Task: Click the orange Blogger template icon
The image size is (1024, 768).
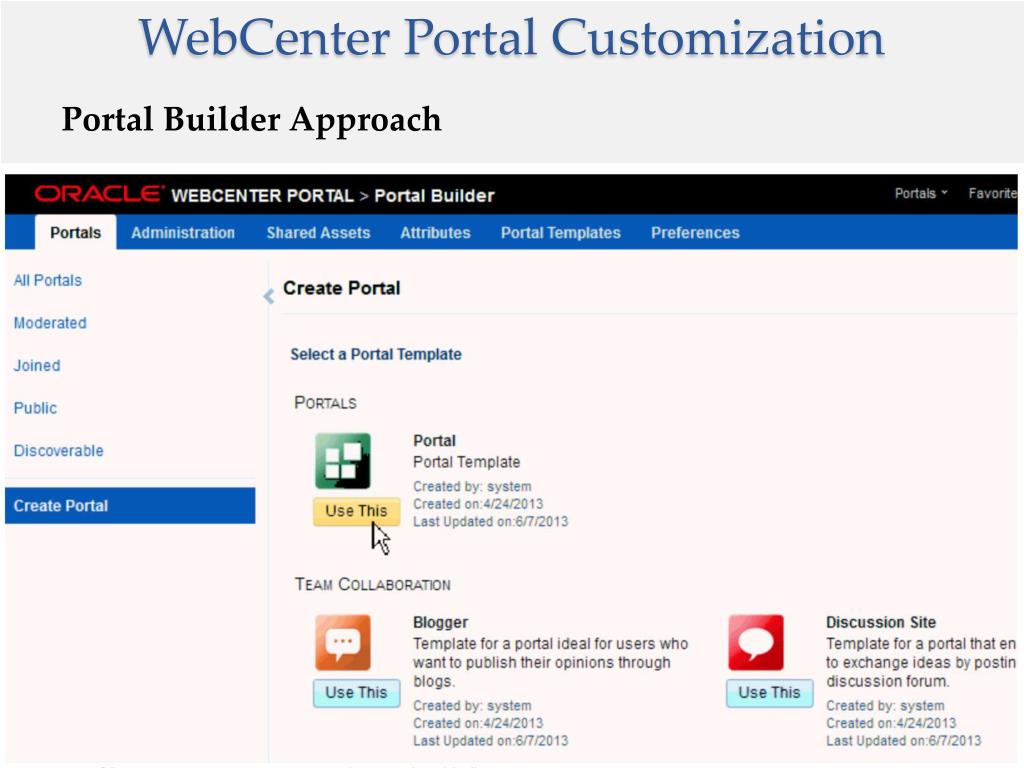Action: coord(343,643)
